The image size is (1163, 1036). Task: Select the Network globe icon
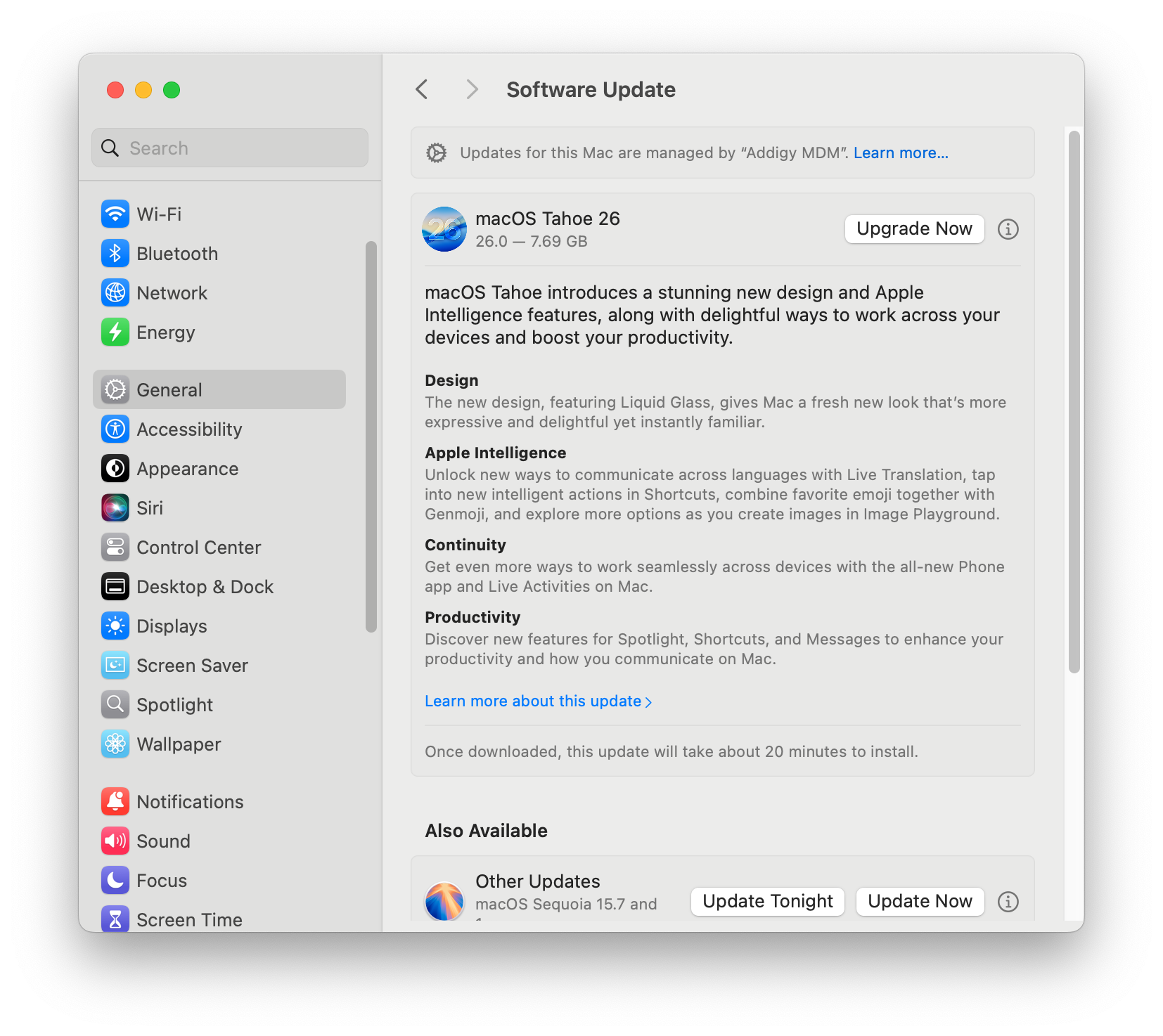115,293
